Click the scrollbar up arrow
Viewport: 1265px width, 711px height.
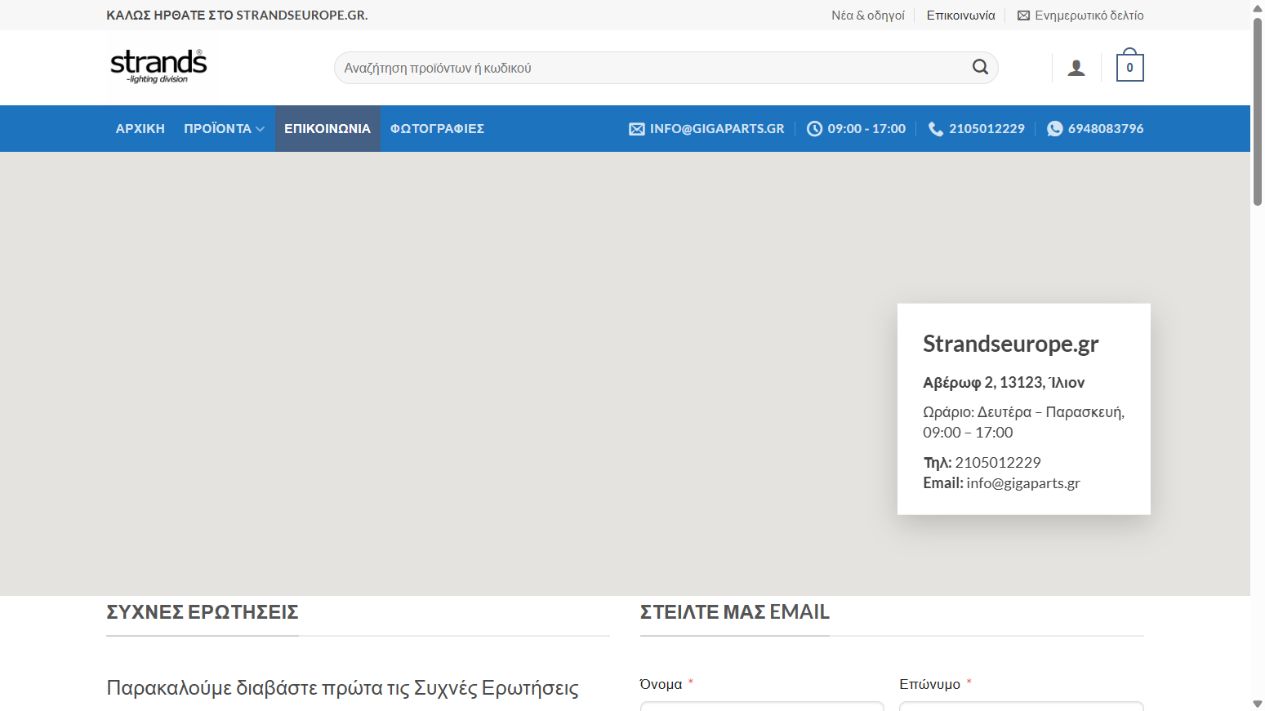point(1258,7)
